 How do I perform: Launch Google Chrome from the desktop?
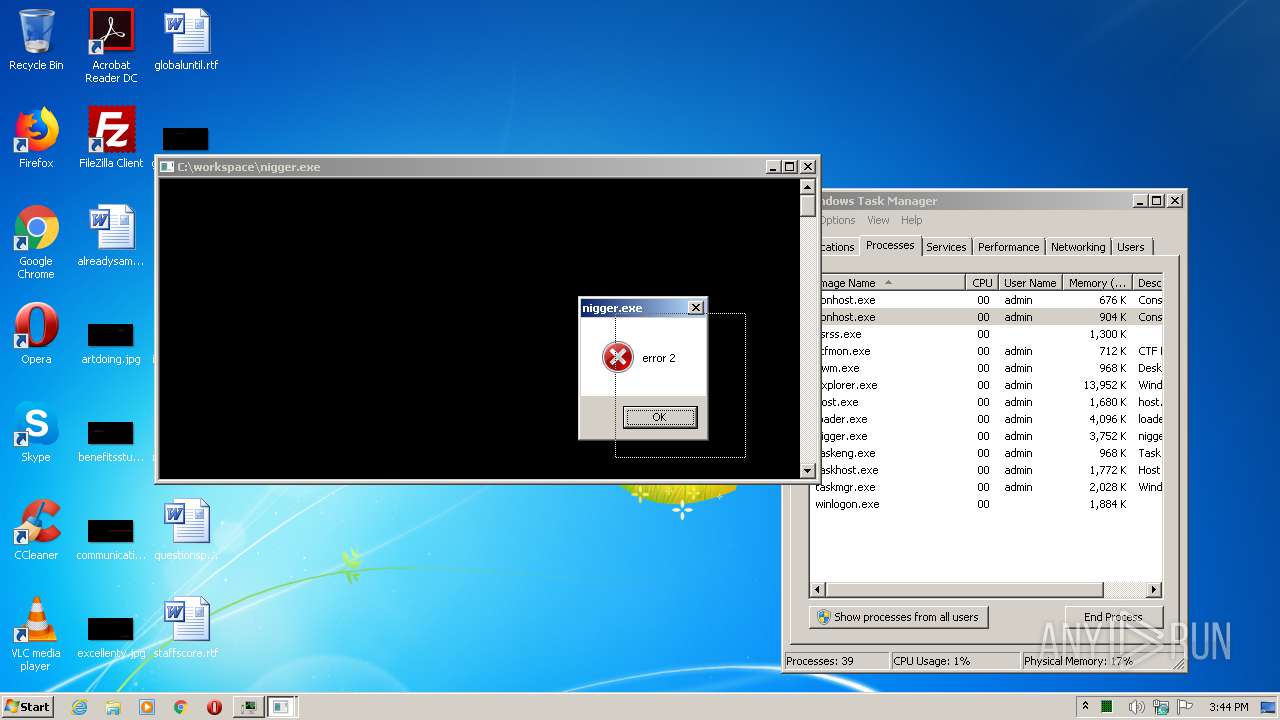(x=36, y=242)
